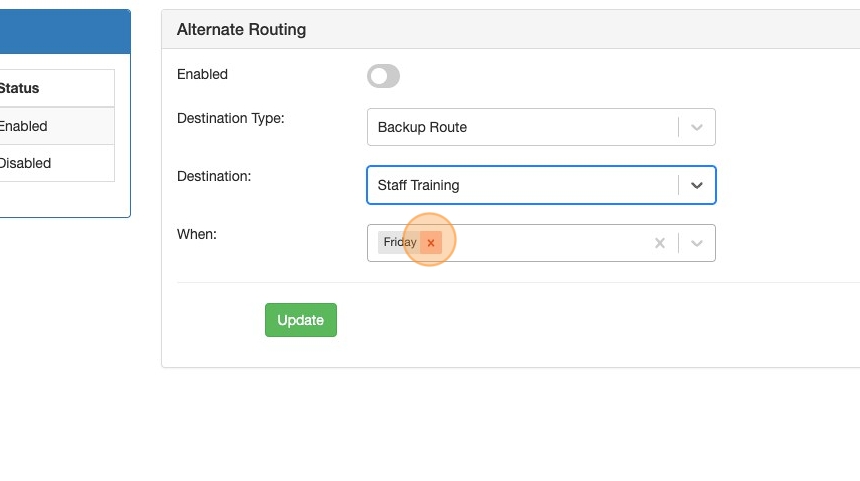Click the Destination Type label
The image size is (860, 481).
230,118
